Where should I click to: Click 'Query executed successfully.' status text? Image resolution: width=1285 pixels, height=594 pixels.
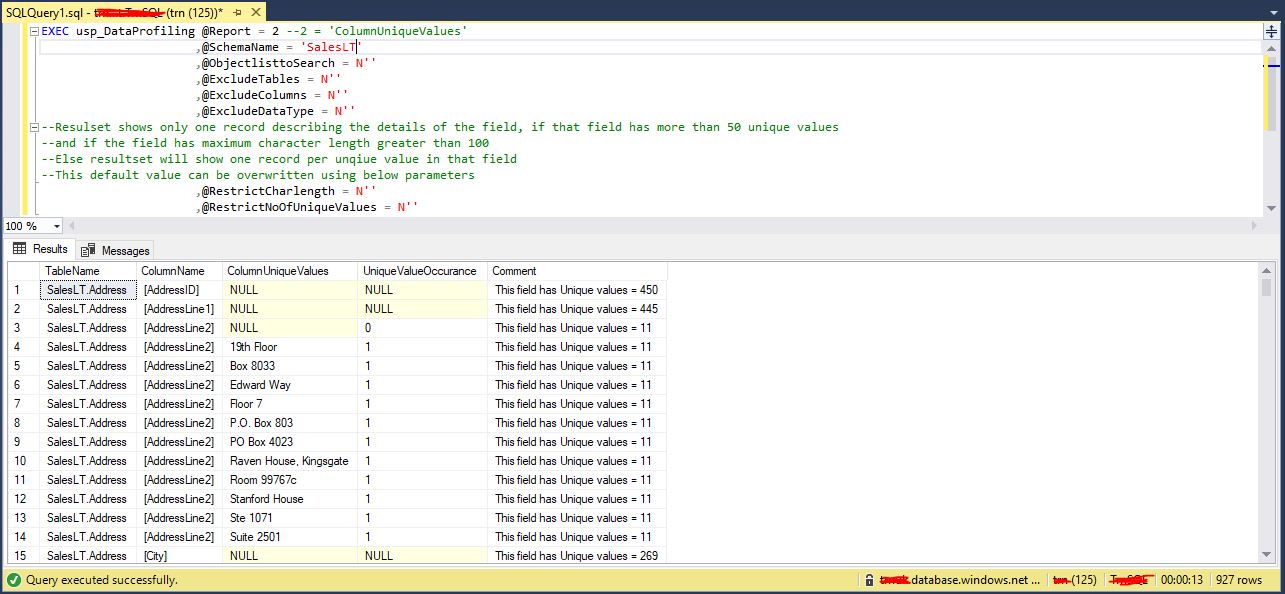102,580
